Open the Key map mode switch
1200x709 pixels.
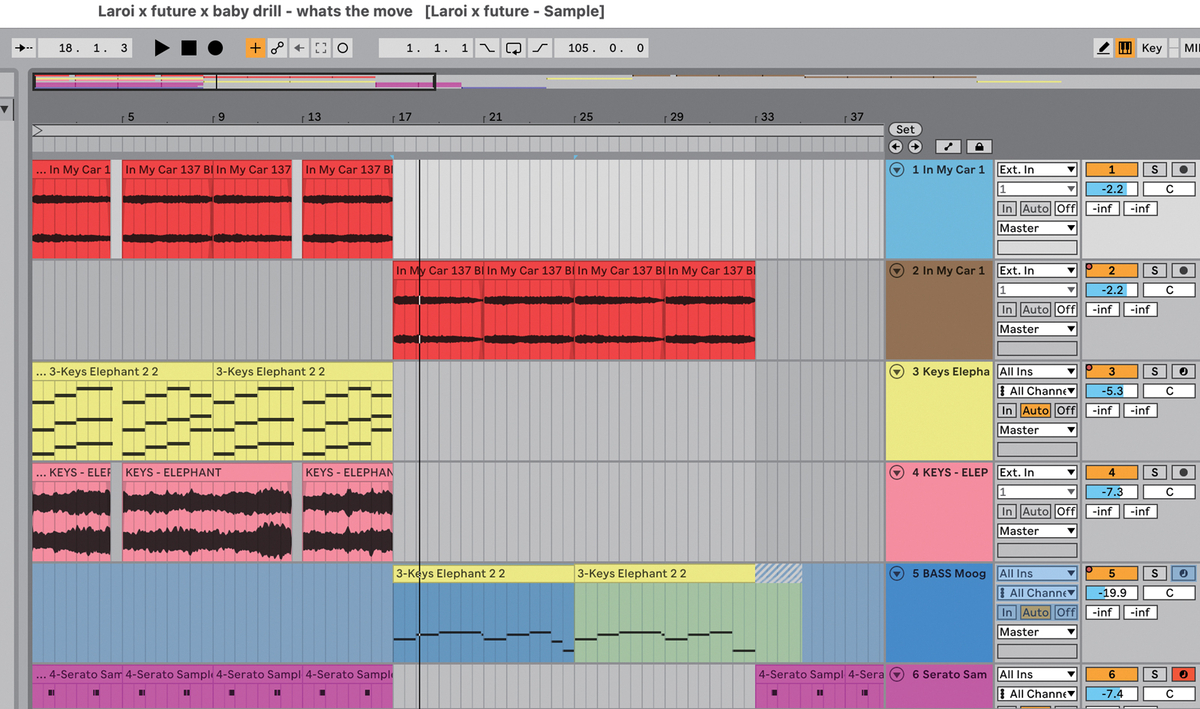(x=1152, y=48)
